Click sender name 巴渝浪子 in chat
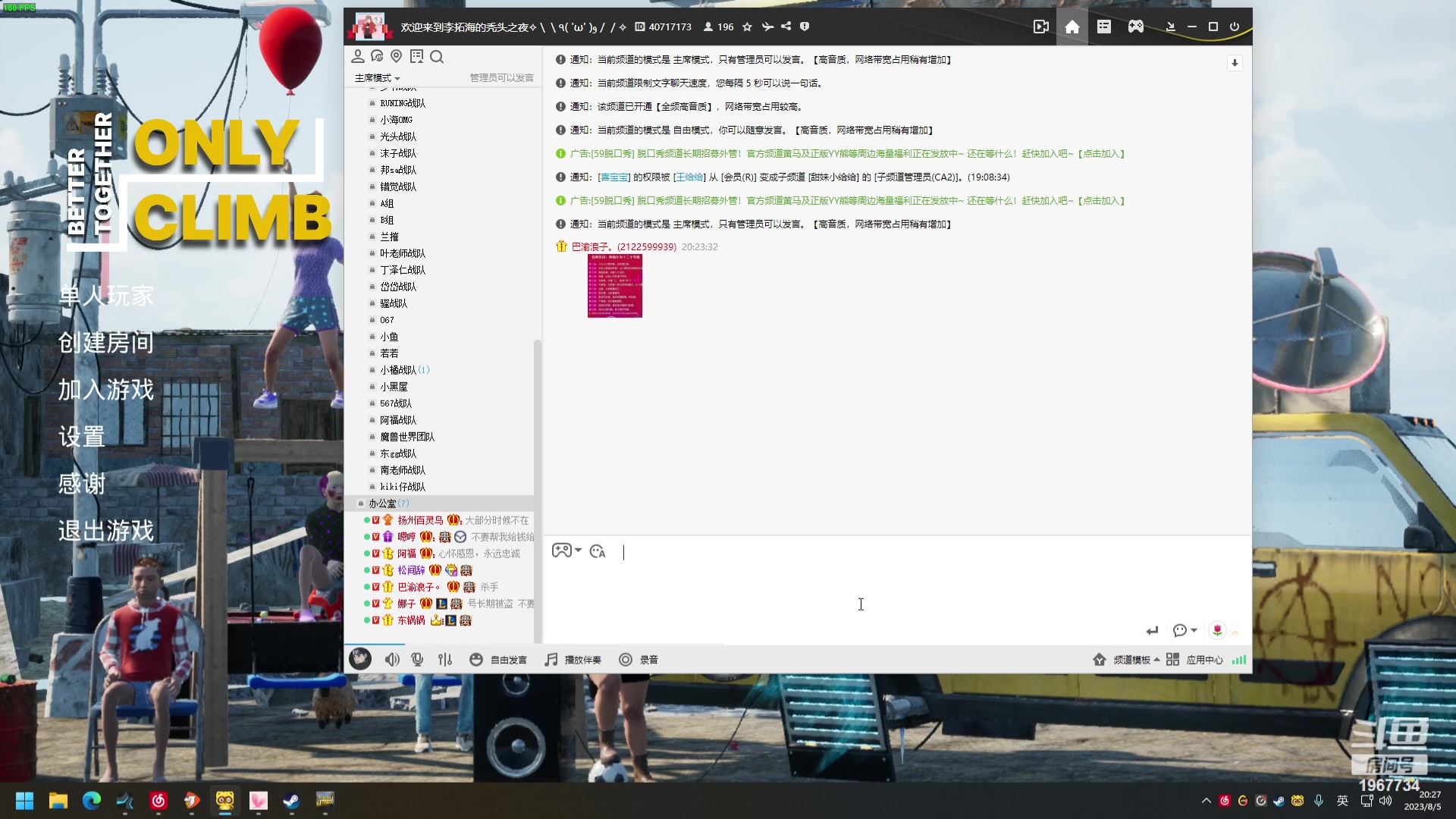Screen dimensions: 1456x819 (591, 247)
